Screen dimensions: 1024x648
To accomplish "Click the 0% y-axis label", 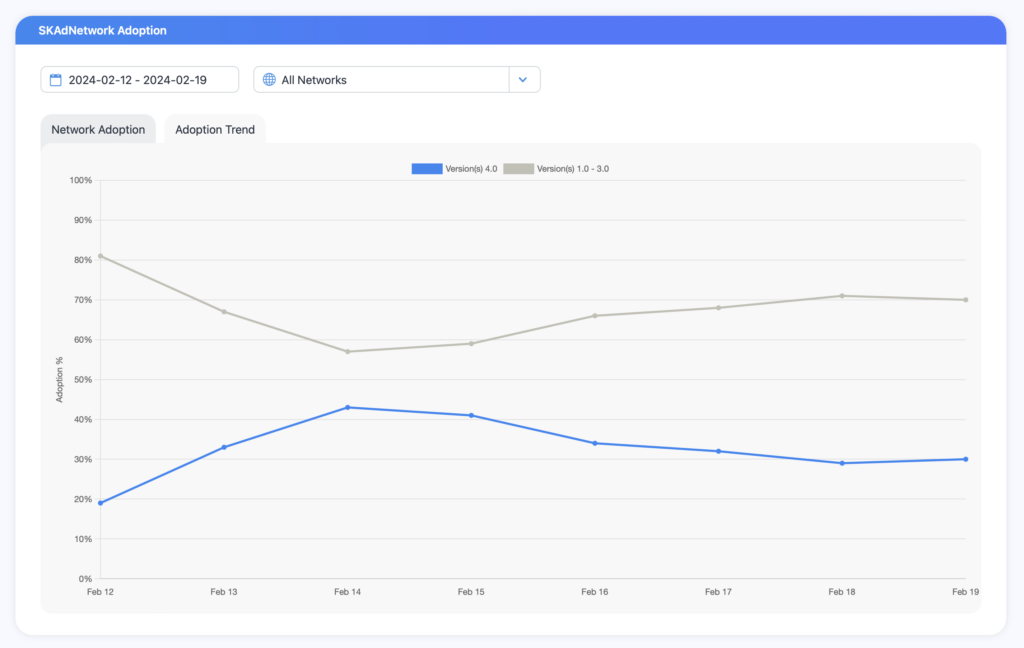I will click(85, 579).
